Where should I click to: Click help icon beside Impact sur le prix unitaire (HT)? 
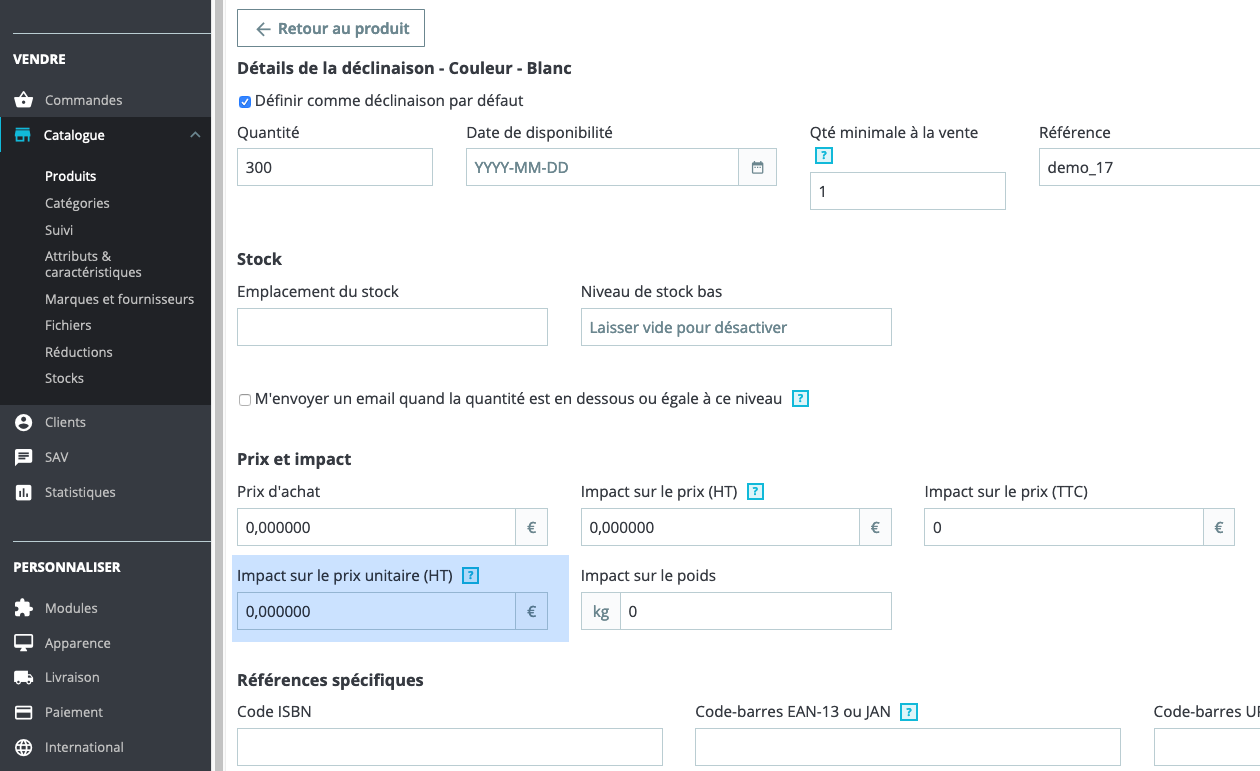click(x=471, y=575)
